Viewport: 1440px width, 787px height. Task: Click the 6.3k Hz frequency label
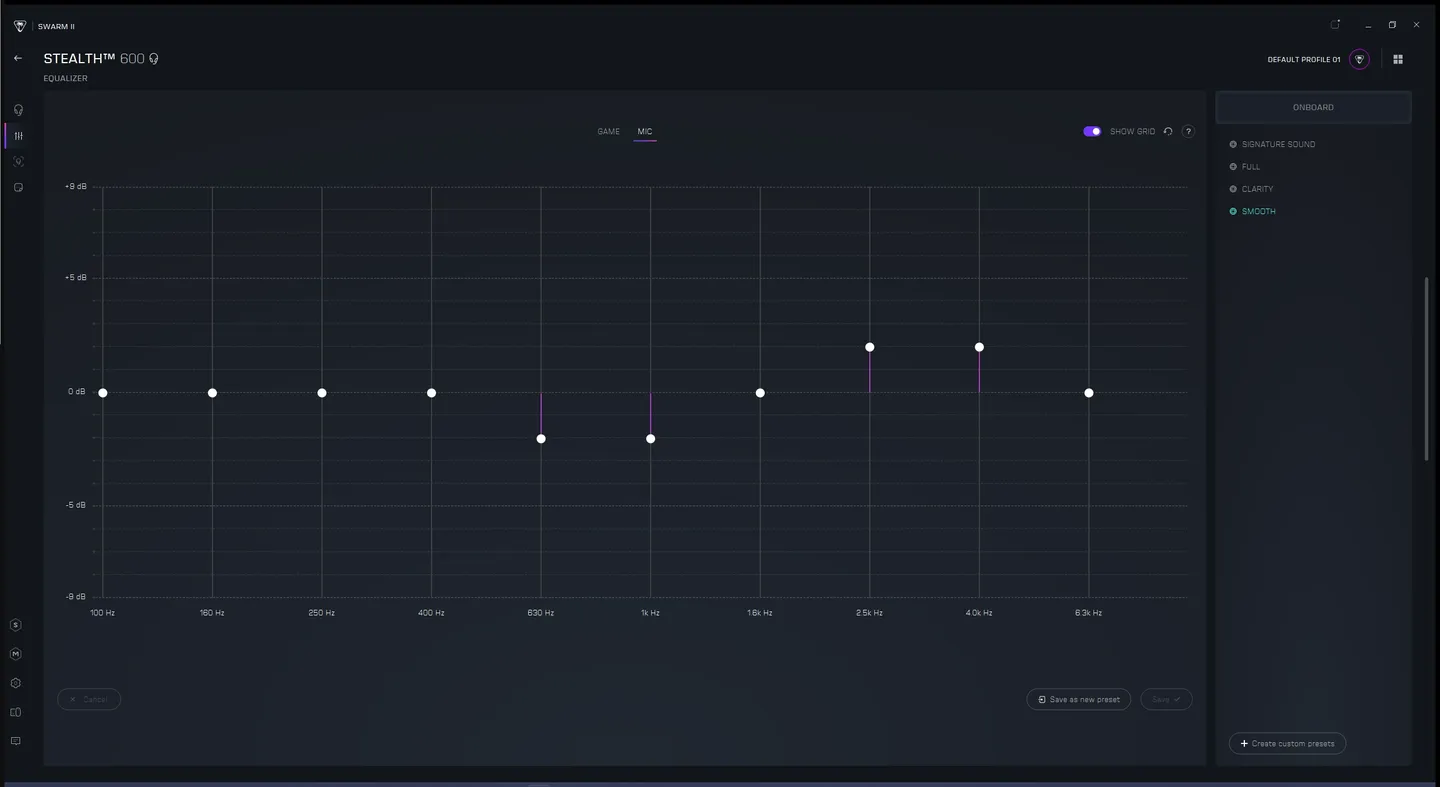[1089, 613]
